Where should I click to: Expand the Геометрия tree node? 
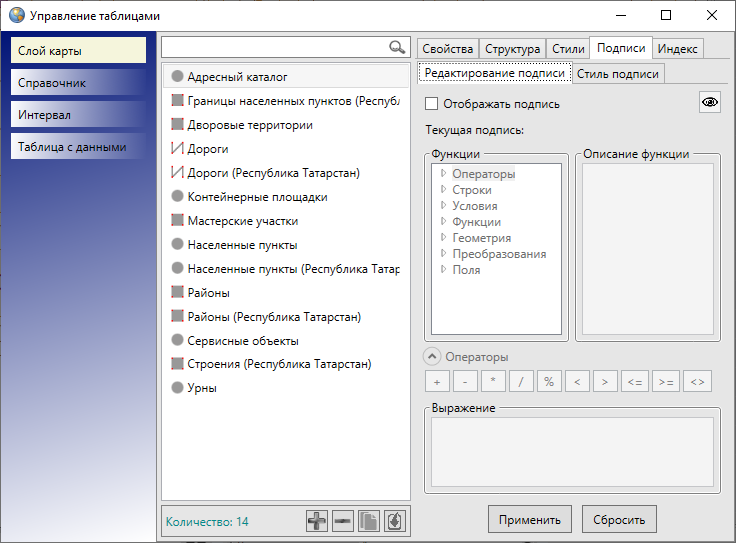[x=443, y=238]
